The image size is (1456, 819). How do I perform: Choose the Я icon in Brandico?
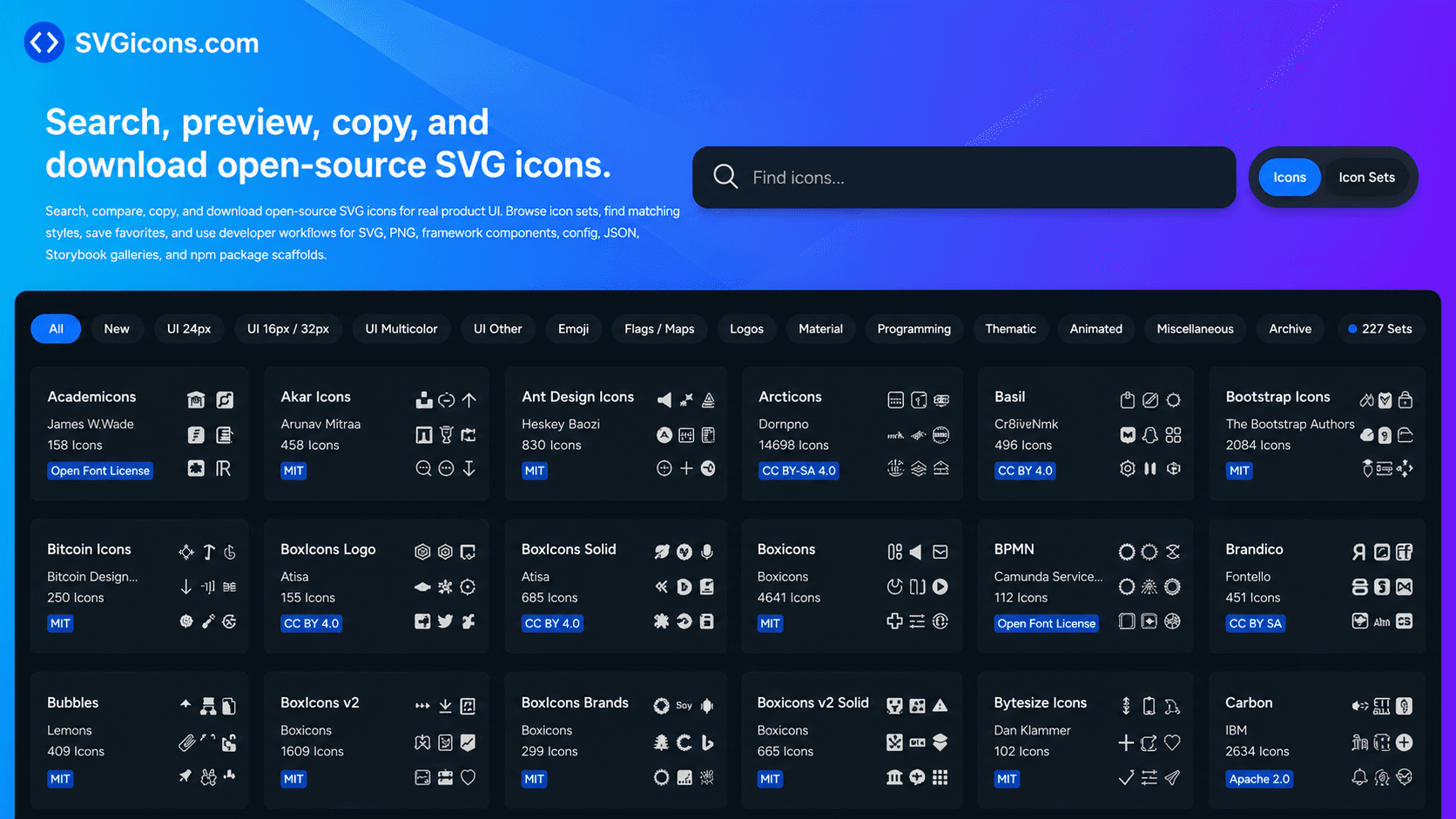(1359, 552)
